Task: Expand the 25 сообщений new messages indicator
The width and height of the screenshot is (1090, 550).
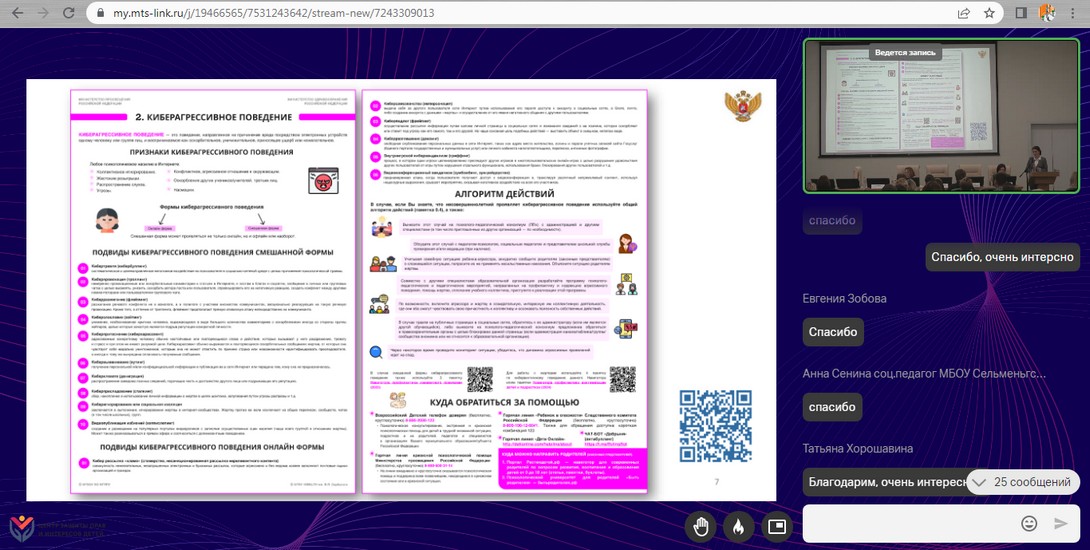Action: point(1023,482)
